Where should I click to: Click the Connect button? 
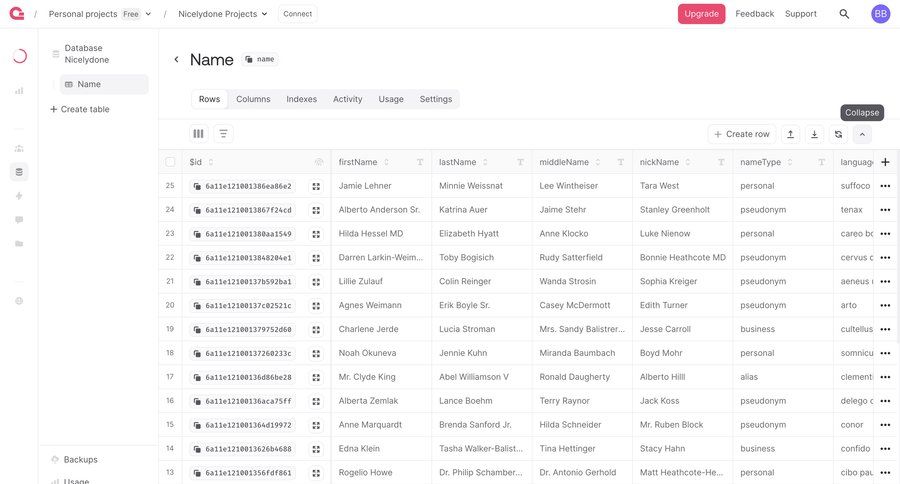click(x=297, y=14)
